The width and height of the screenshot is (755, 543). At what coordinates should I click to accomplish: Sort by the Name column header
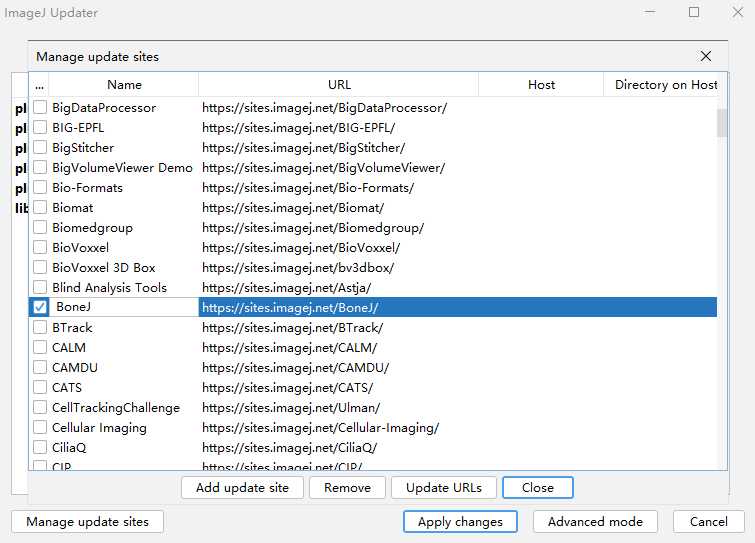124,85
